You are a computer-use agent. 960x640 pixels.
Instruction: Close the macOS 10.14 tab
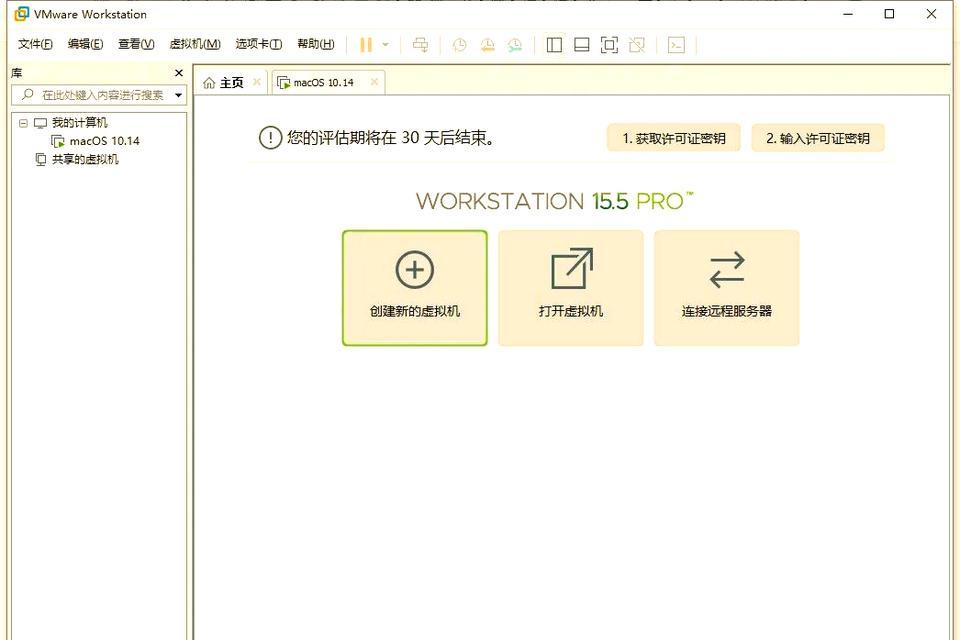(x=374, y=82)
